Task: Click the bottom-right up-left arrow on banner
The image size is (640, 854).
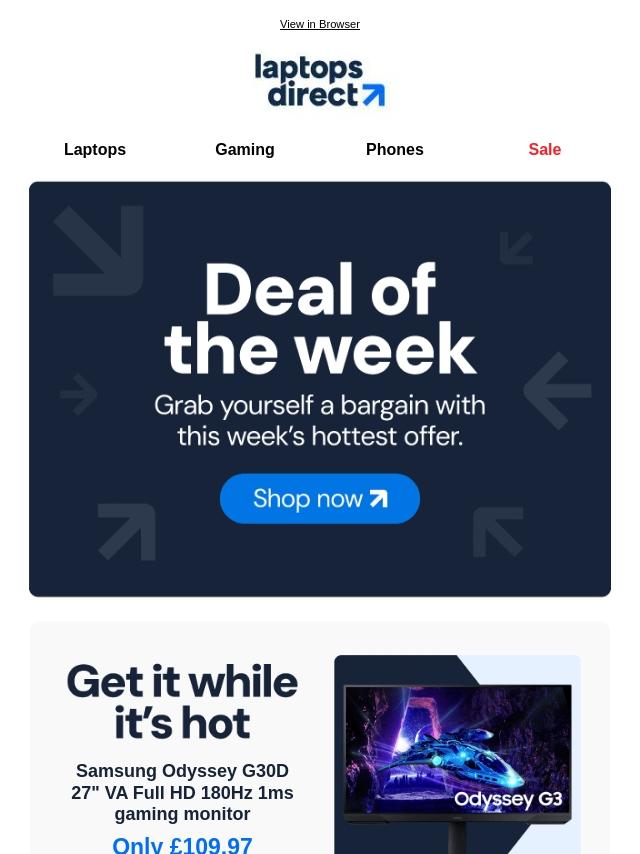Action: click(498, 532)
